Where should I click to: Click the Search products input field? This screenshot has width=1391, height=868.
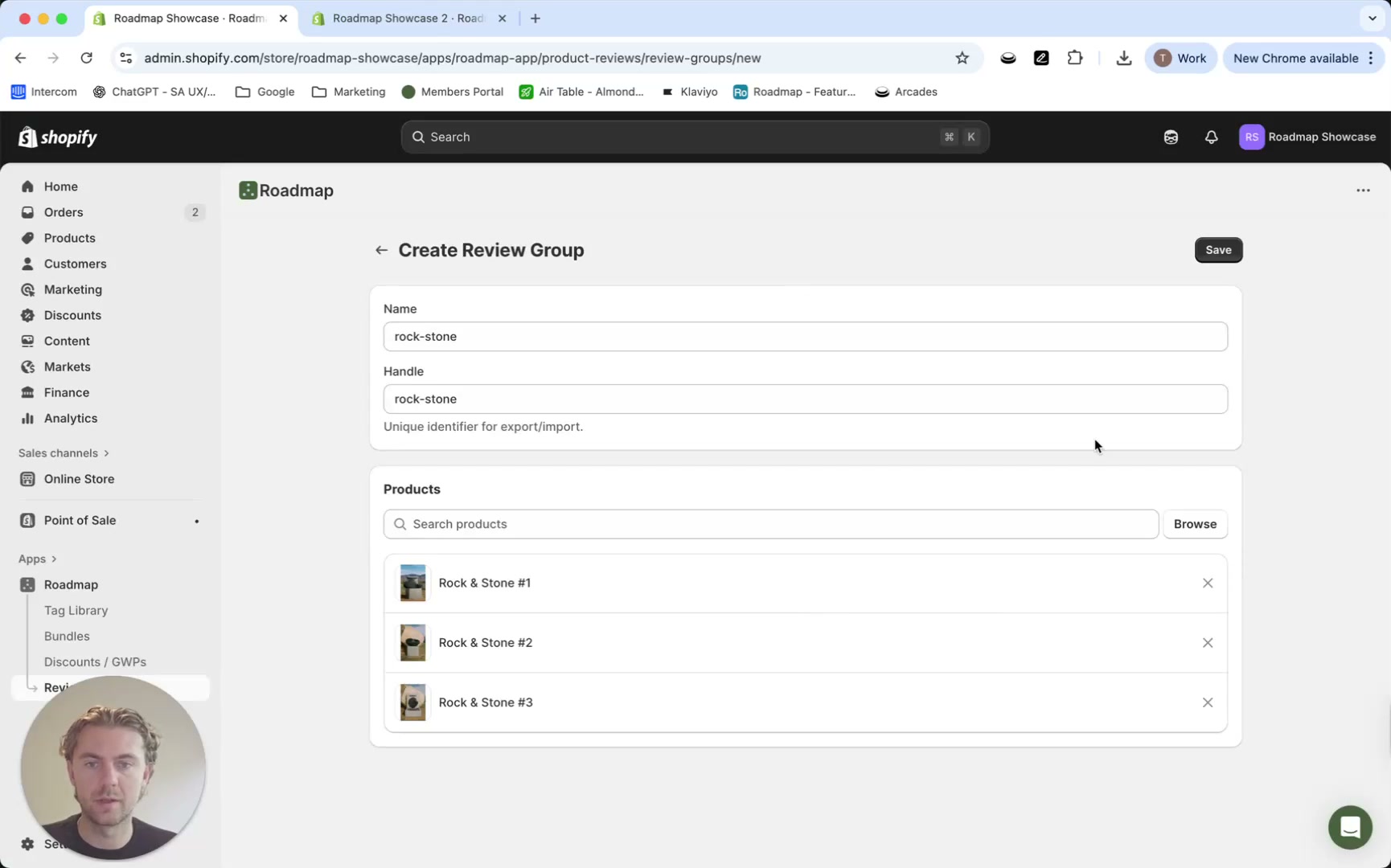769,523
